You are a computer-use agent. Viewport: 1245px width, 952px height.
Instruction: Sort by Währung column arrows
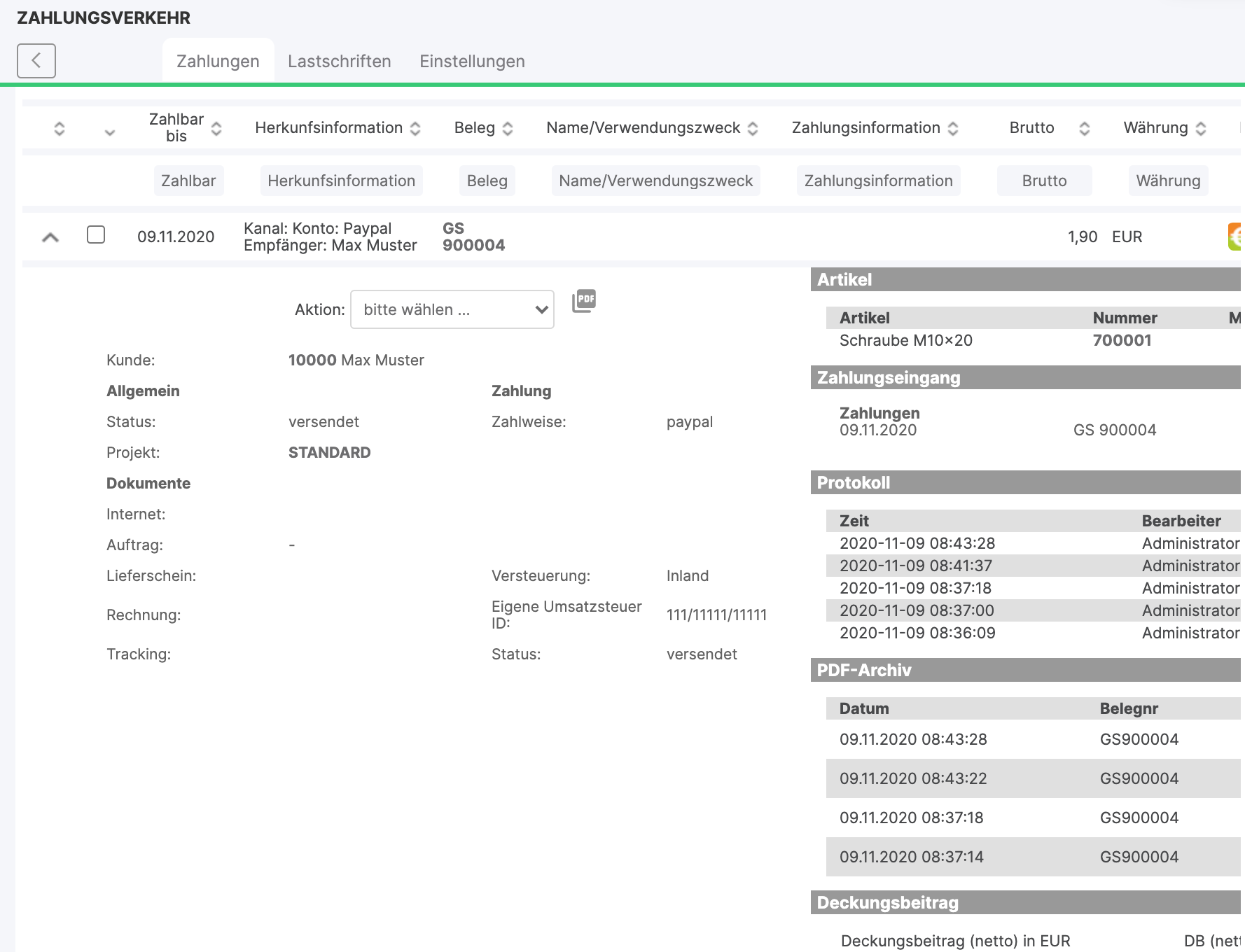coord(1201,128)
